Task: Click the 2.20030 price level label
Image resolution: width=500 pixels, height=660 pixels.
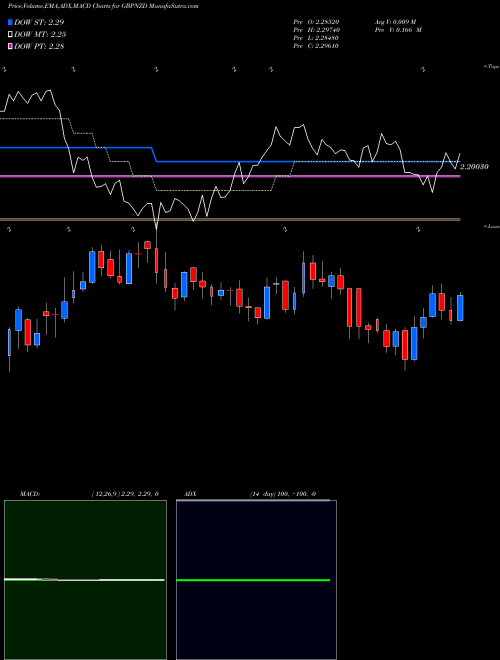Action: pyautogui.click(x=474, y=167)
